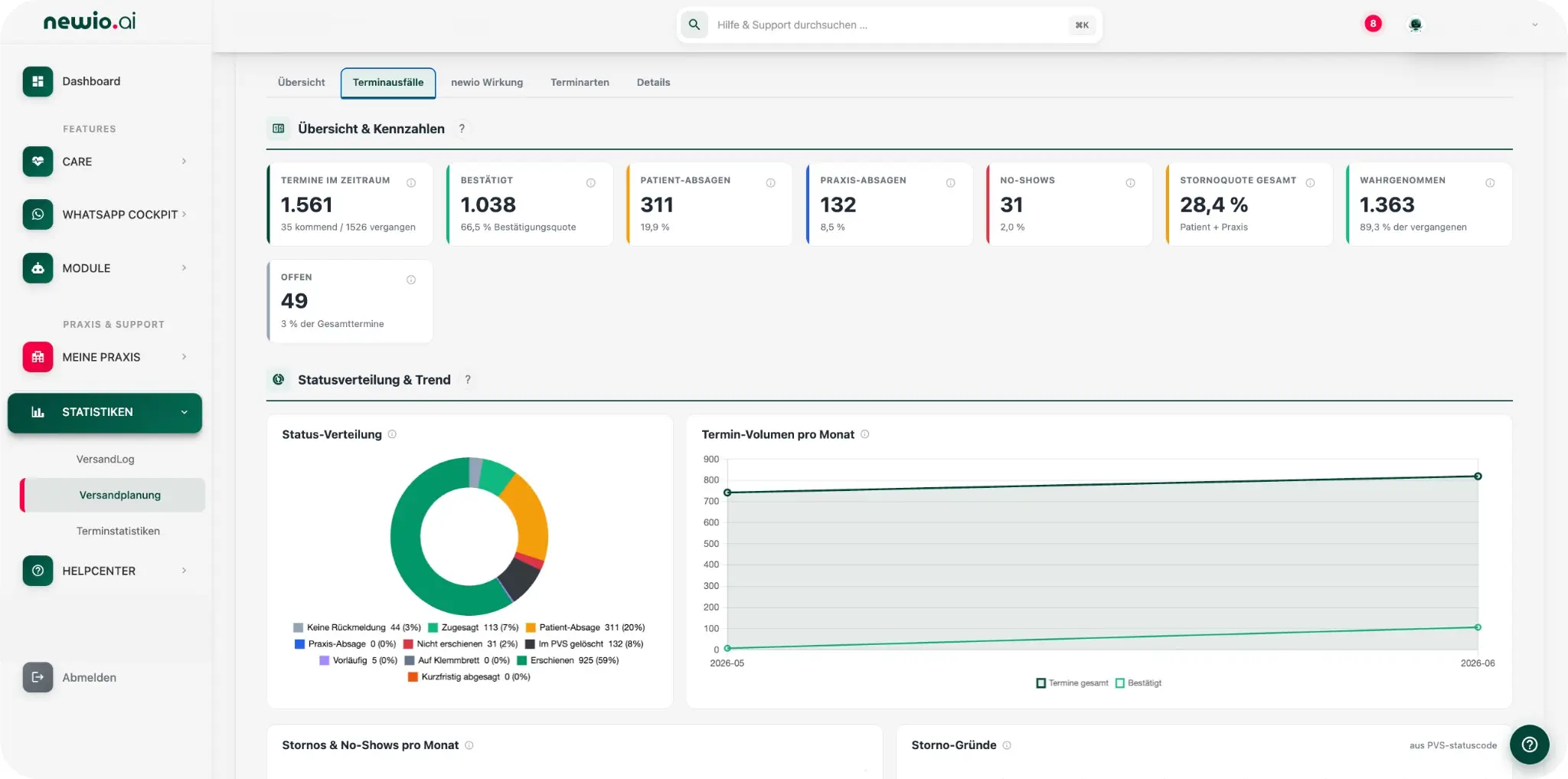Expand the CARE menu chevron
The width and height of the screenshot is (1568, 779).
coord(185,162)
